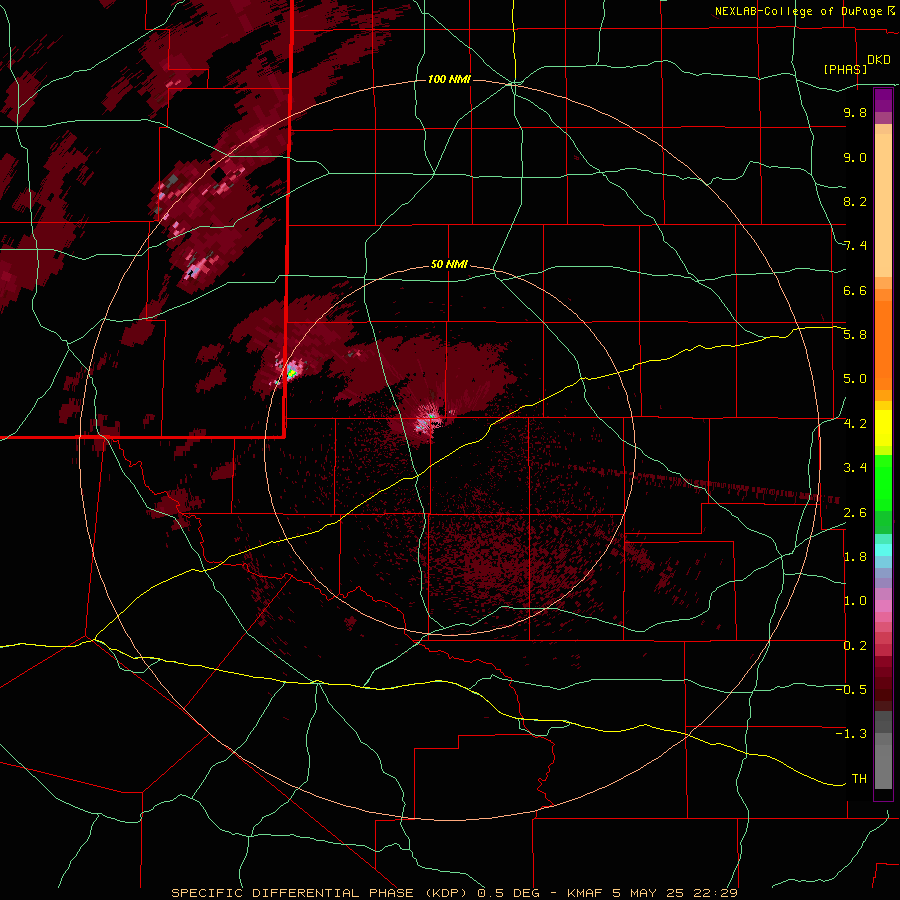The height and width of the screenshot is (900, 900).
Task: Click the DKD label above the color scale
Action: 879,60
